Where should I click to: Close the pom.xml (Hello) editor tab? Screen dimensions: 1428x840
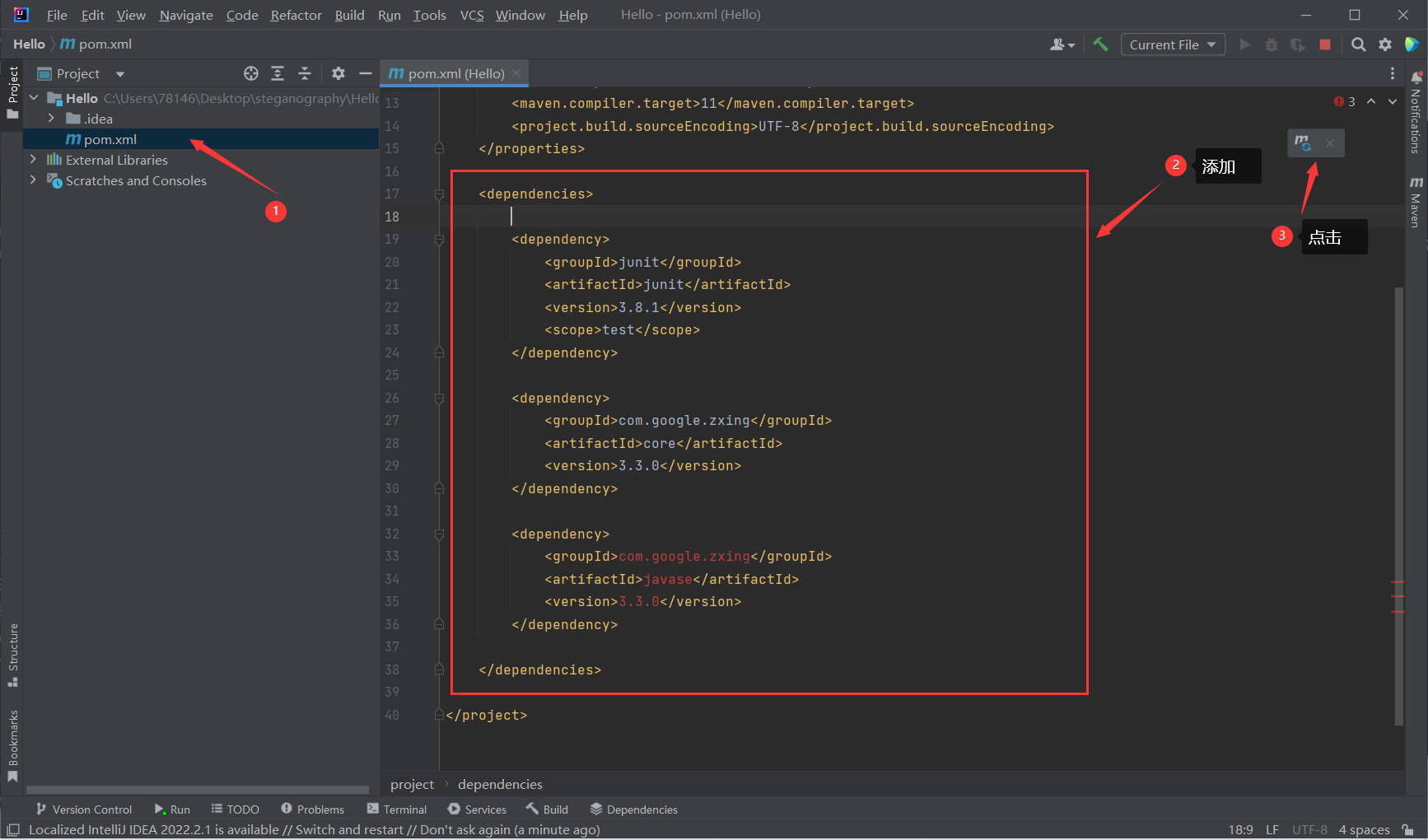516,73
